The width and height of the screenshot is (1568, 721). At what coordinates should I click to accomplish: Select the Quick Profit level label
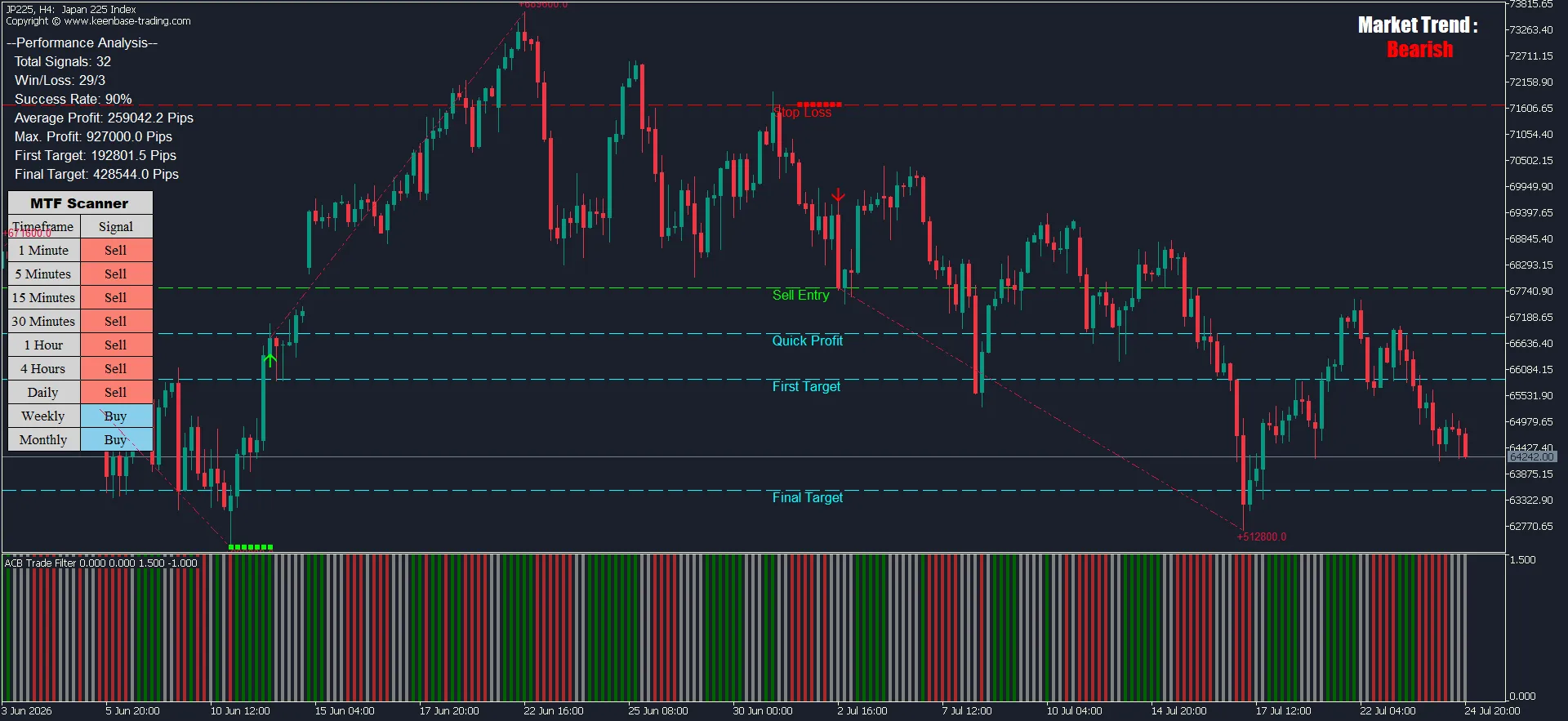(807, 340)
